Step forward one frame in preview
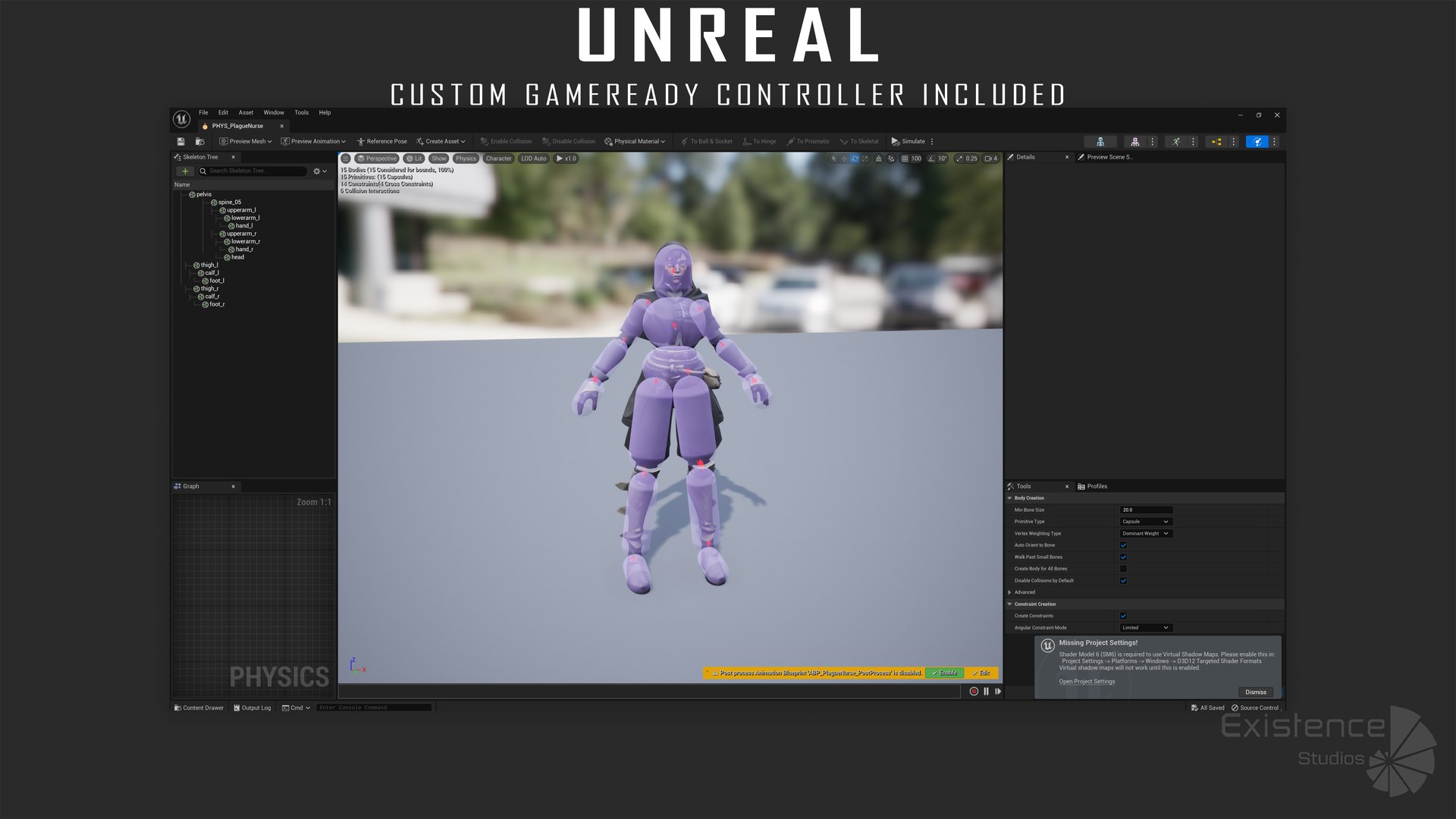1456x819 pixels. [x=998, y=692]
